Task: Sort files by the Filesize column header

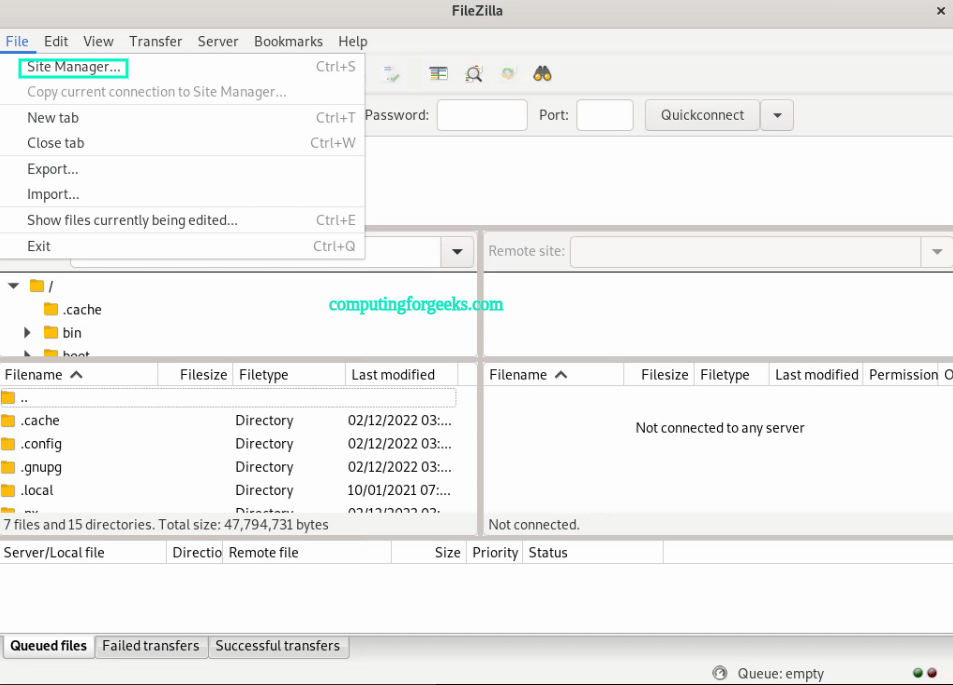Action: coord(203,373)
